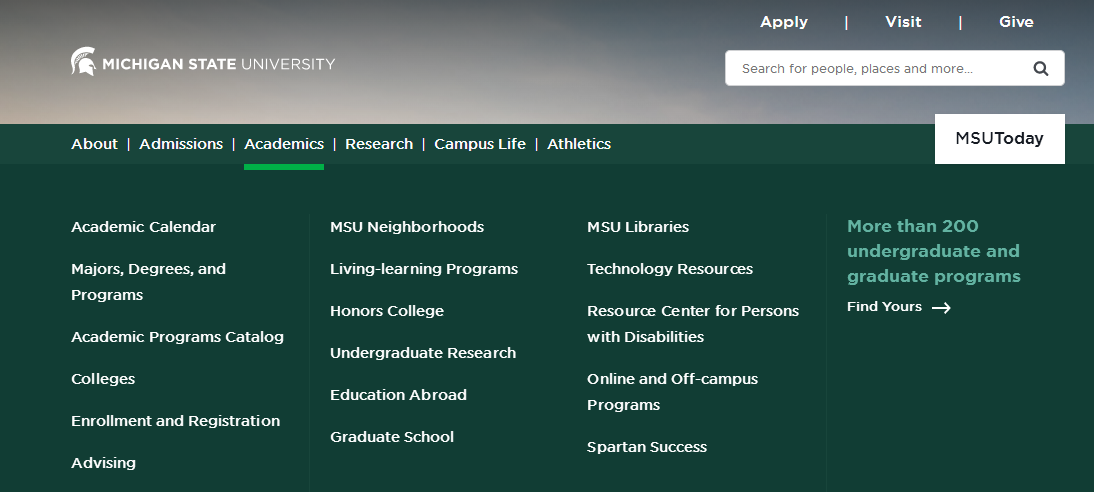Open Majors, Degrees, and Programs

(149, 282)
